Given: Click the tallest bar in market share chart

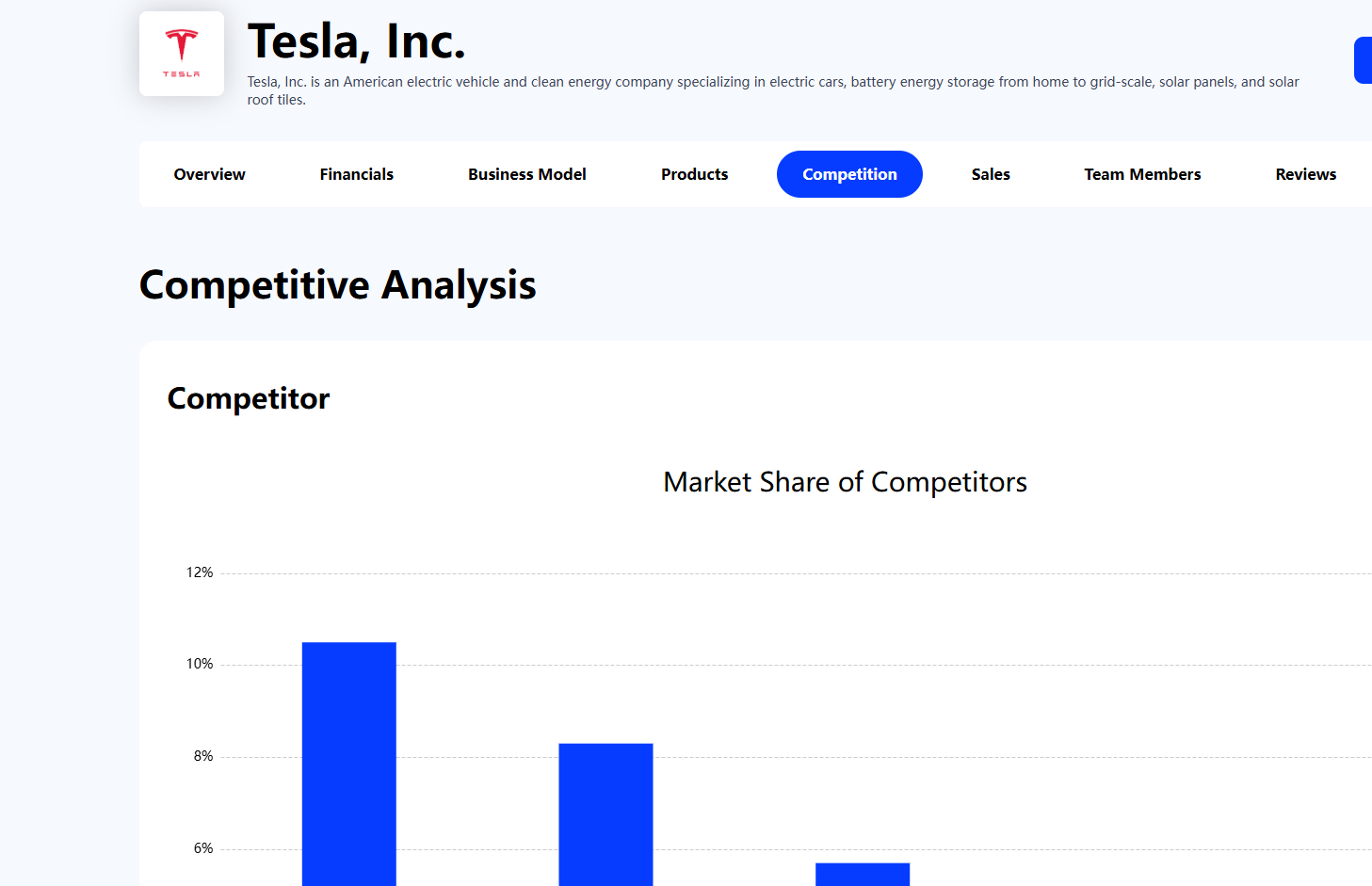Looking at the screenshot, I should click(349, 764).
